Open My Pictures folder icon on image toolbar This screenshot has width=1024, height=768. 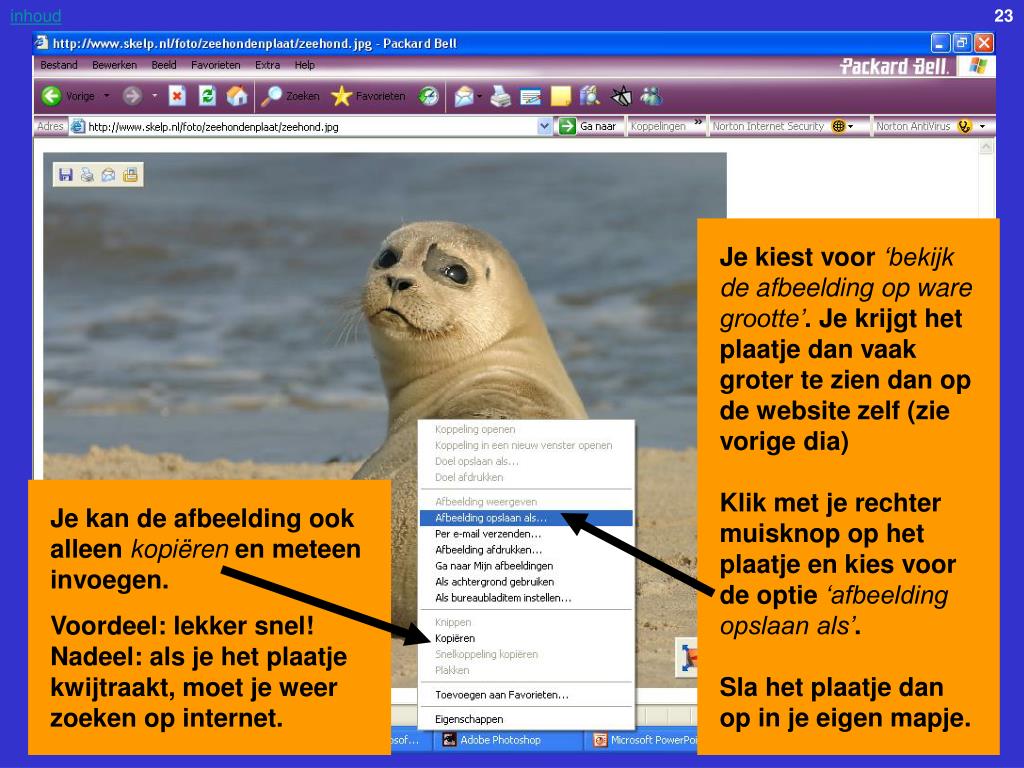[130, 174]
